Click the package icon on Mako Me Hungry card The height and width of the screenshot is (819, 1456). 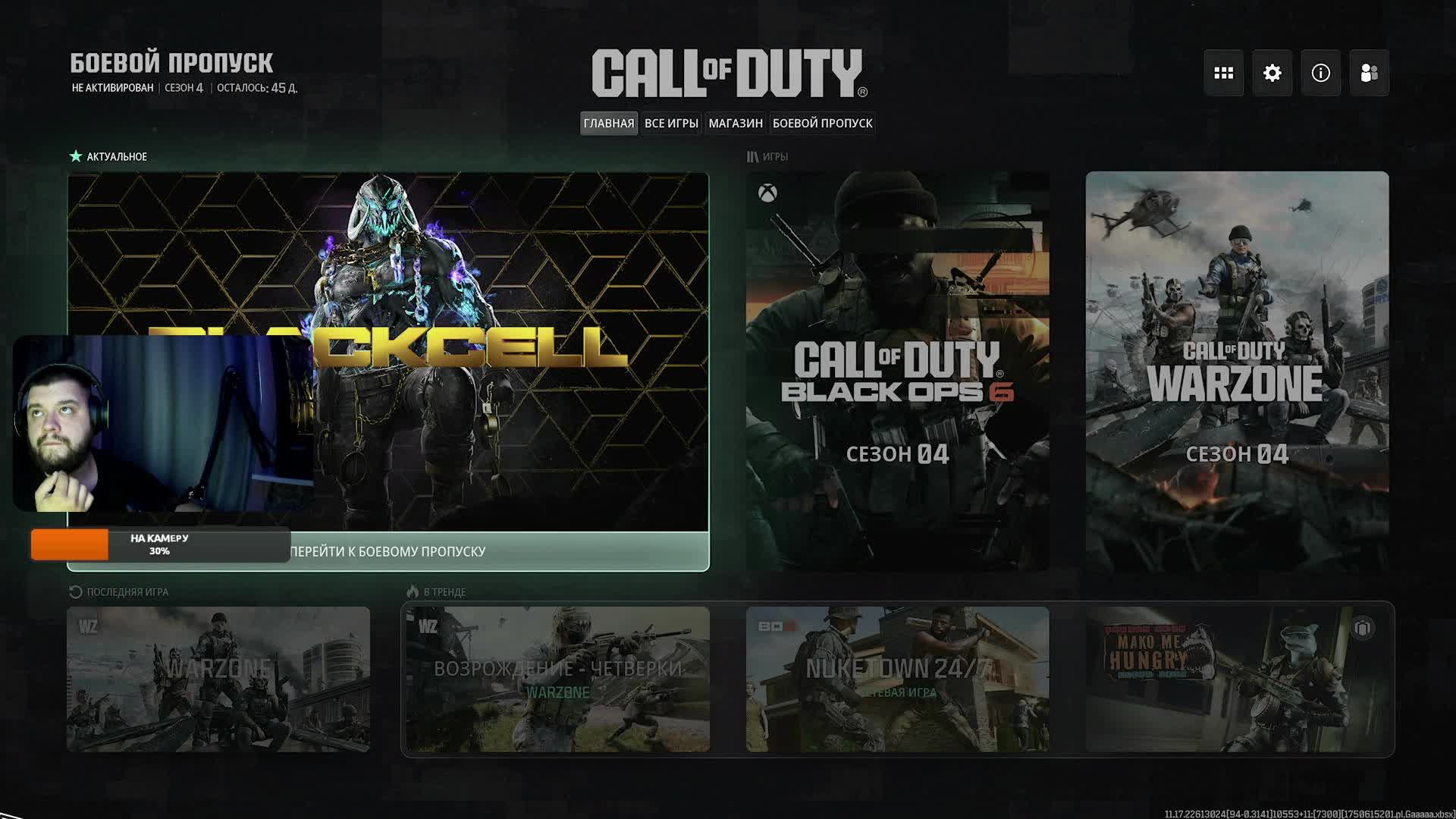pyautogui.click(x=1363, y=628)
